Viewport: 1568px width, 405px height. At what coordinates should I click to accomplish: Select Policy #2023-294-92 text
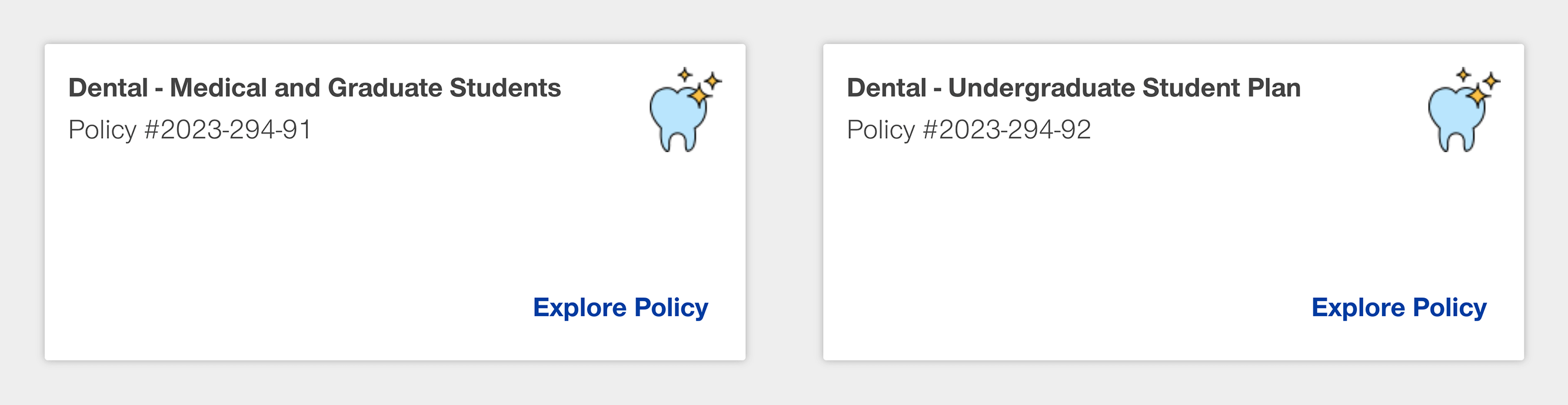pos(969,128)
